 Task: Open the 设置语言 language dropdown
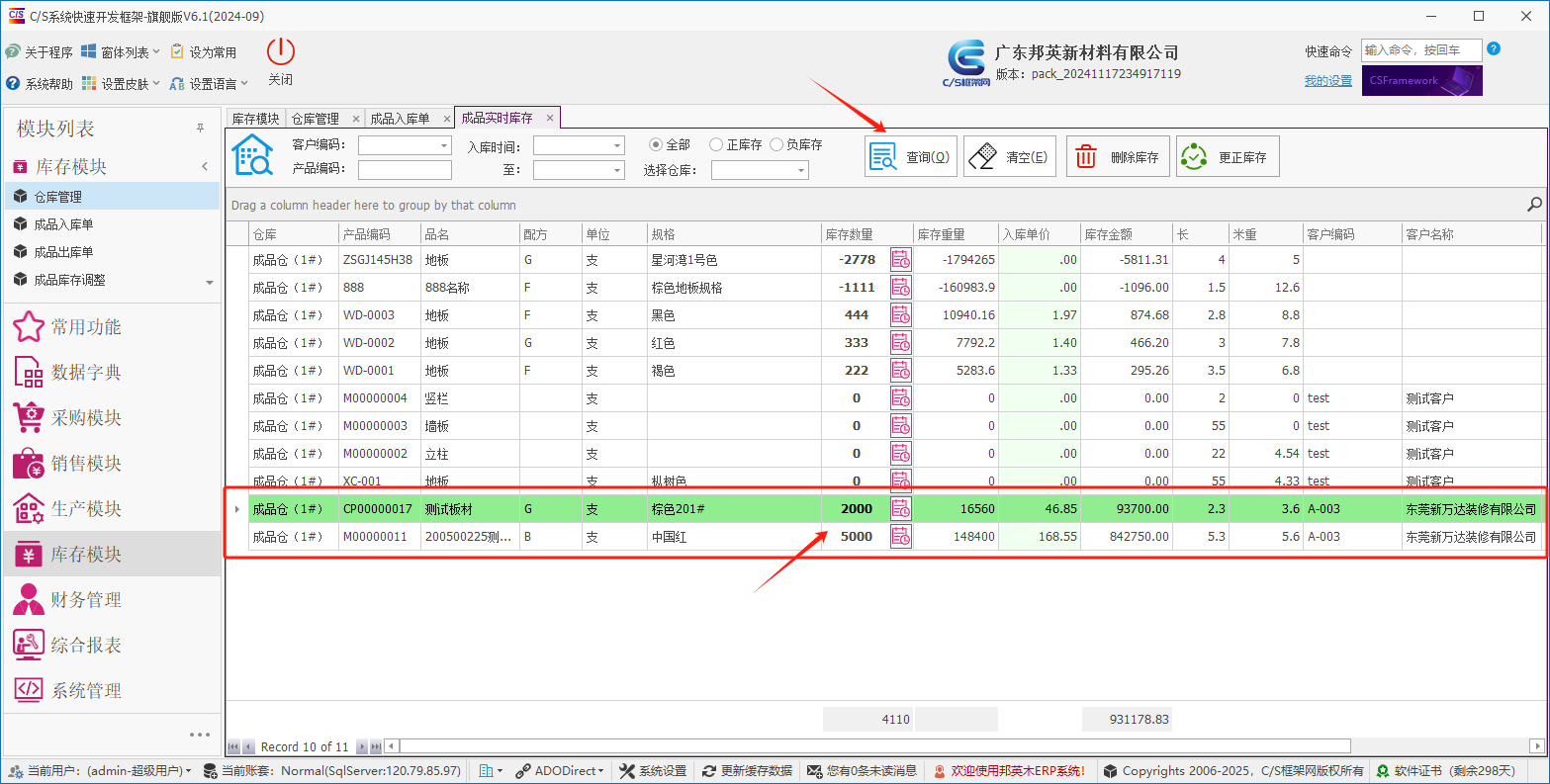208,84
